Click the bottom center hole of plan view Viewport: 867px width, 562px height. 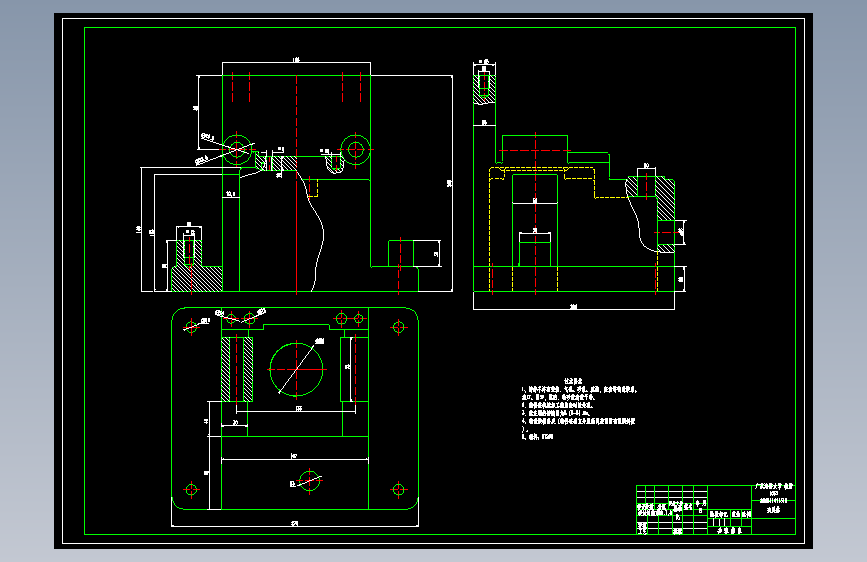click(x=310, y=480)
